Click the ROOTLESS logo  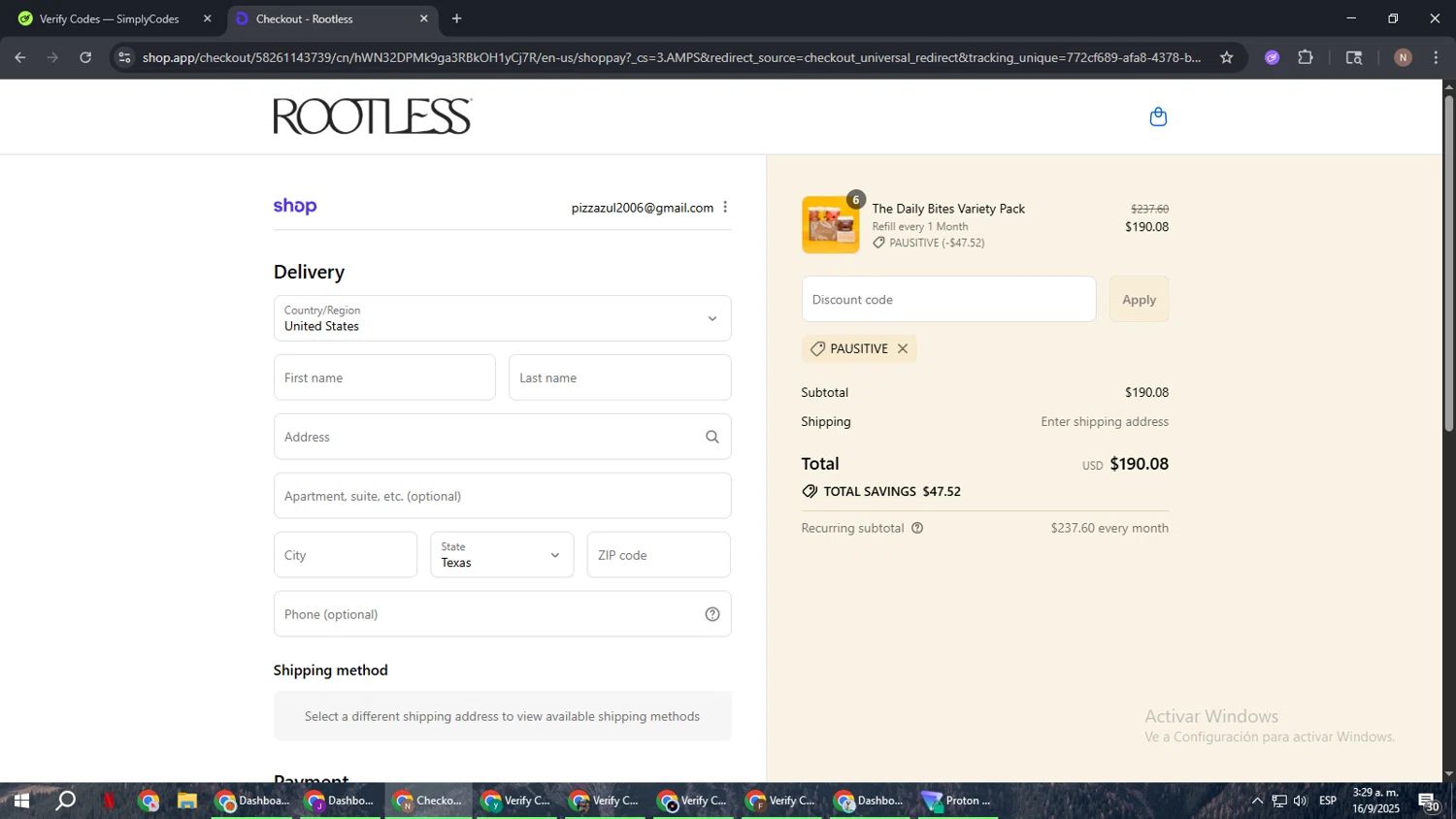[373, 116]
